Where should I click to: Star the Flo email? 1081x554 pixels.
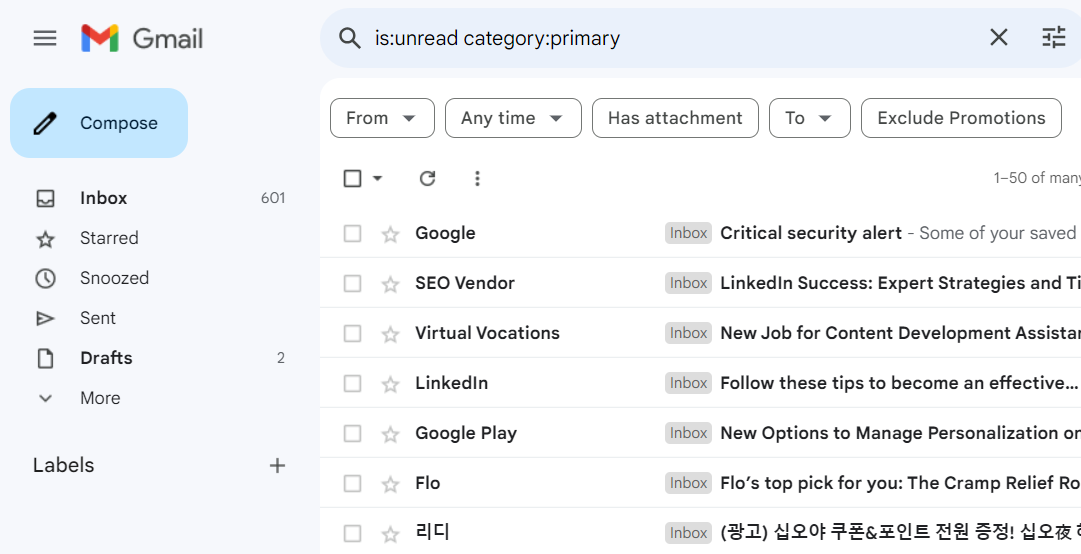(x=390, y=484)
